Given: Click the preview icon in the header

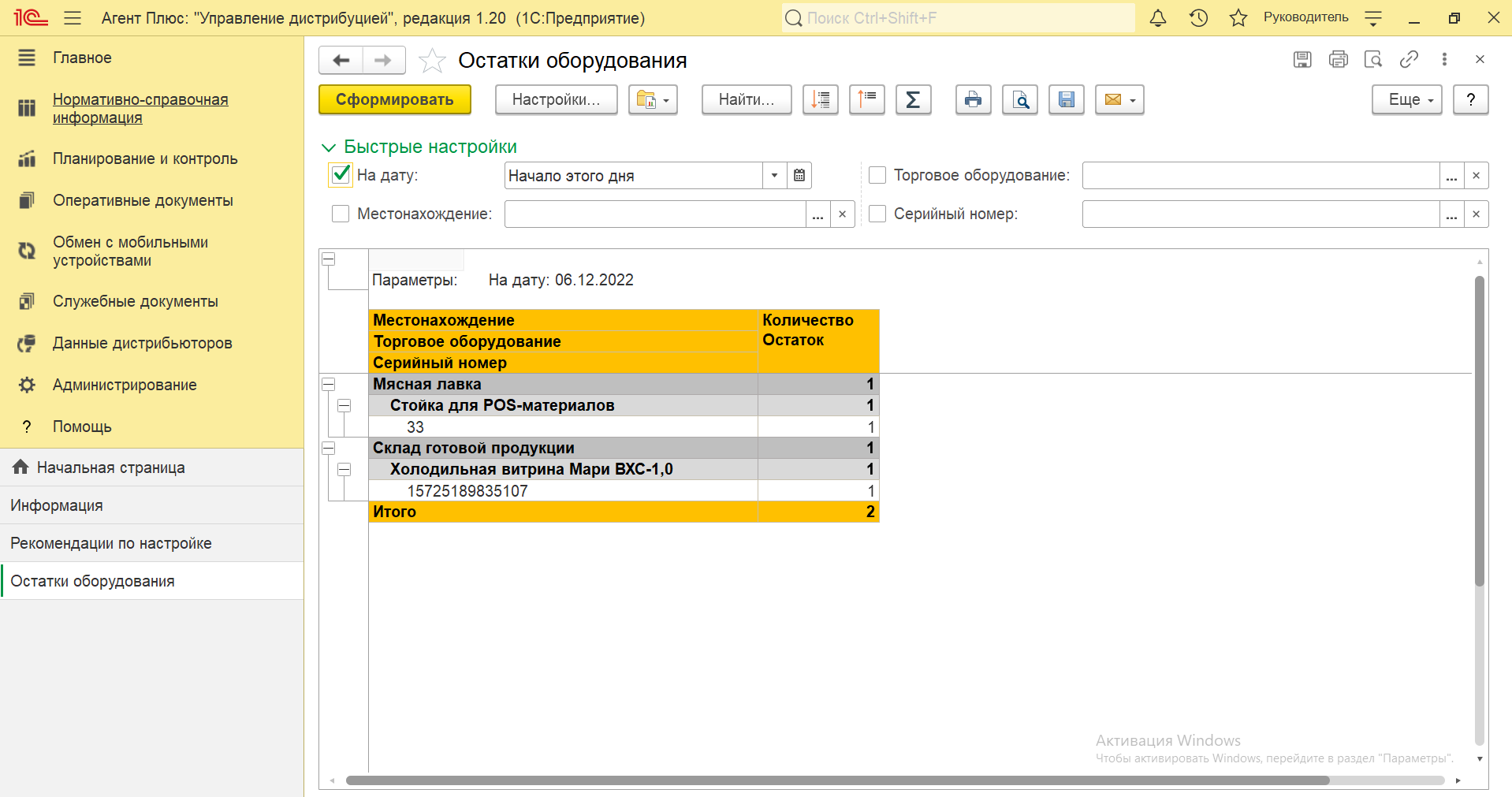Looking at the screenshot, I should [1373, 60].
